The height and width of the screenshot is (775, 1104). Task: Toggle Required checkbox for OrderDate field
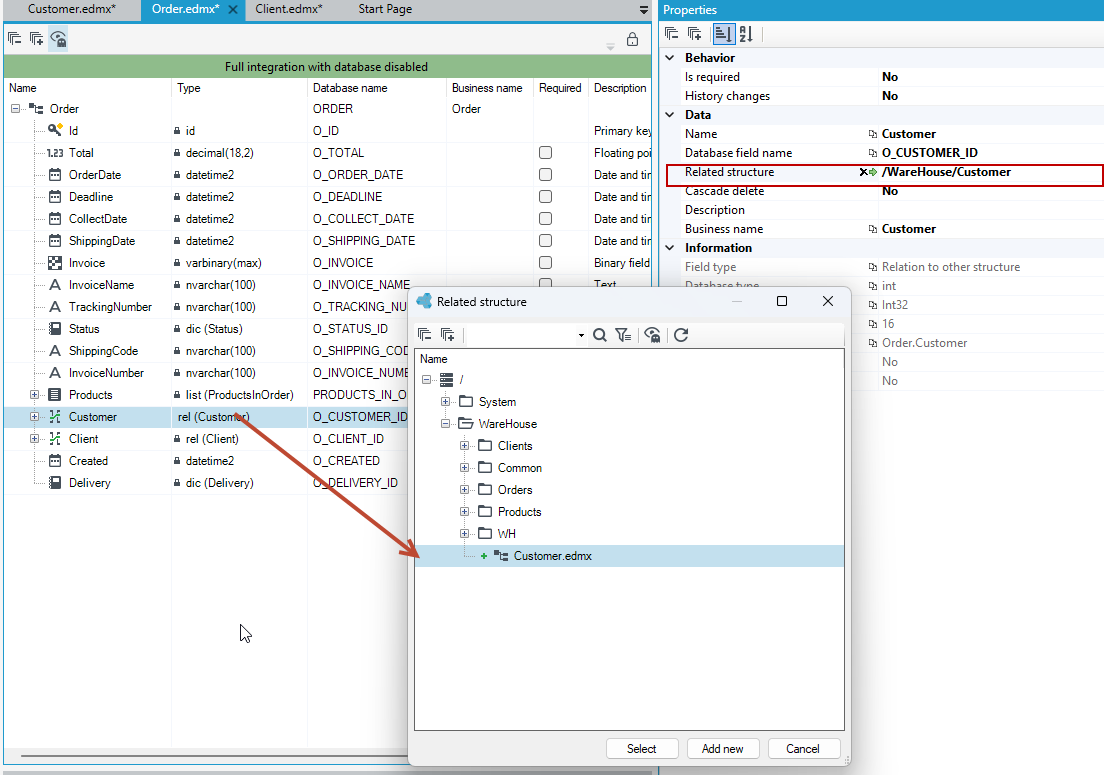click(545, 175)
